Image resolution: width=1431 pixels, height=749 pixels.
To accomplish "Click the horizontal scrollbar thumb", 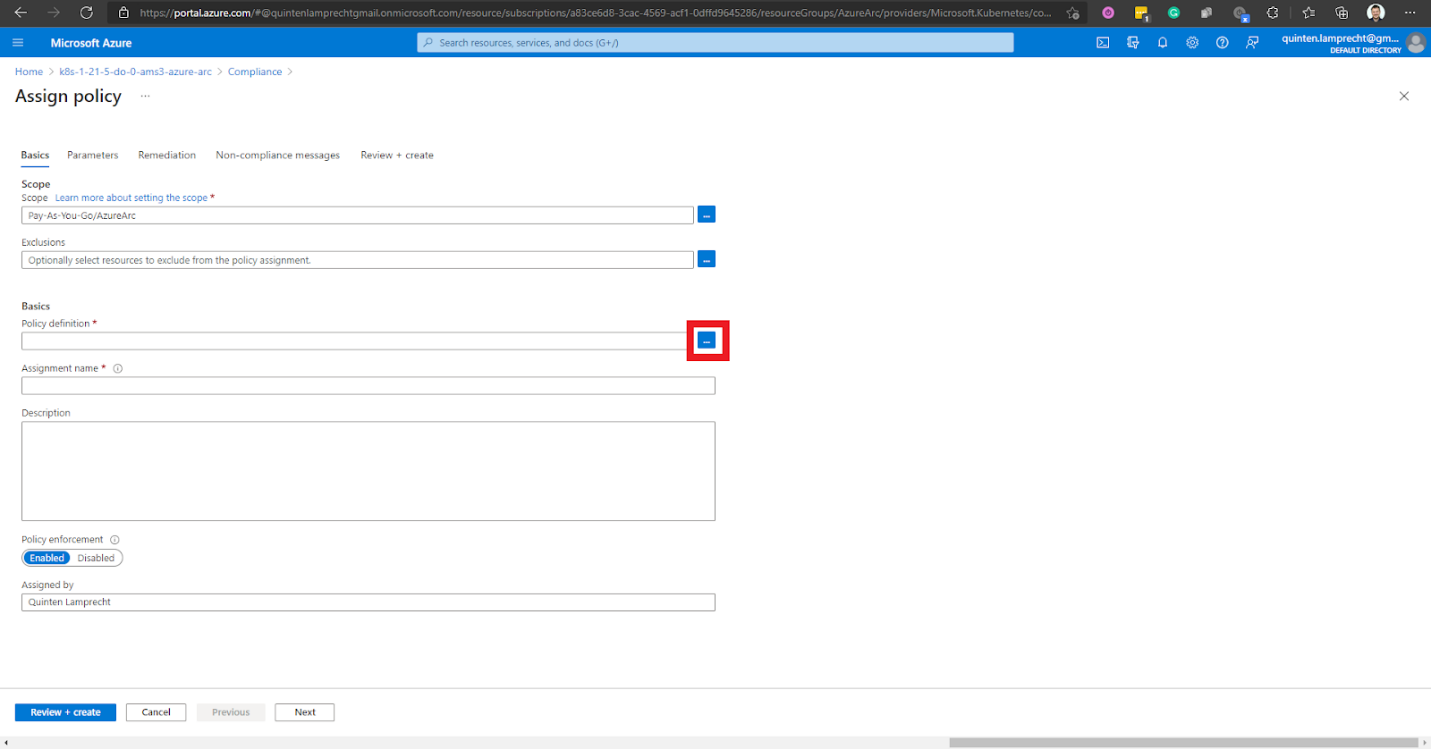I will [1183, 742].
